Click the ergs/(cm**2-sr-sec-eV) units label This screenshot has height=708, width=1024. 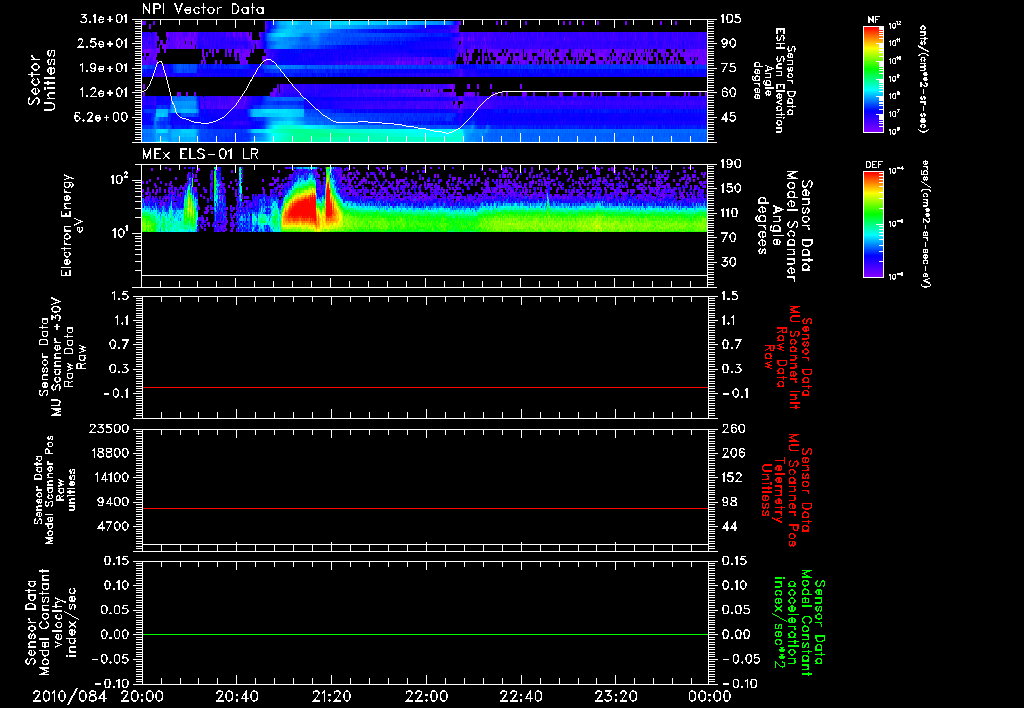[925, 224]
